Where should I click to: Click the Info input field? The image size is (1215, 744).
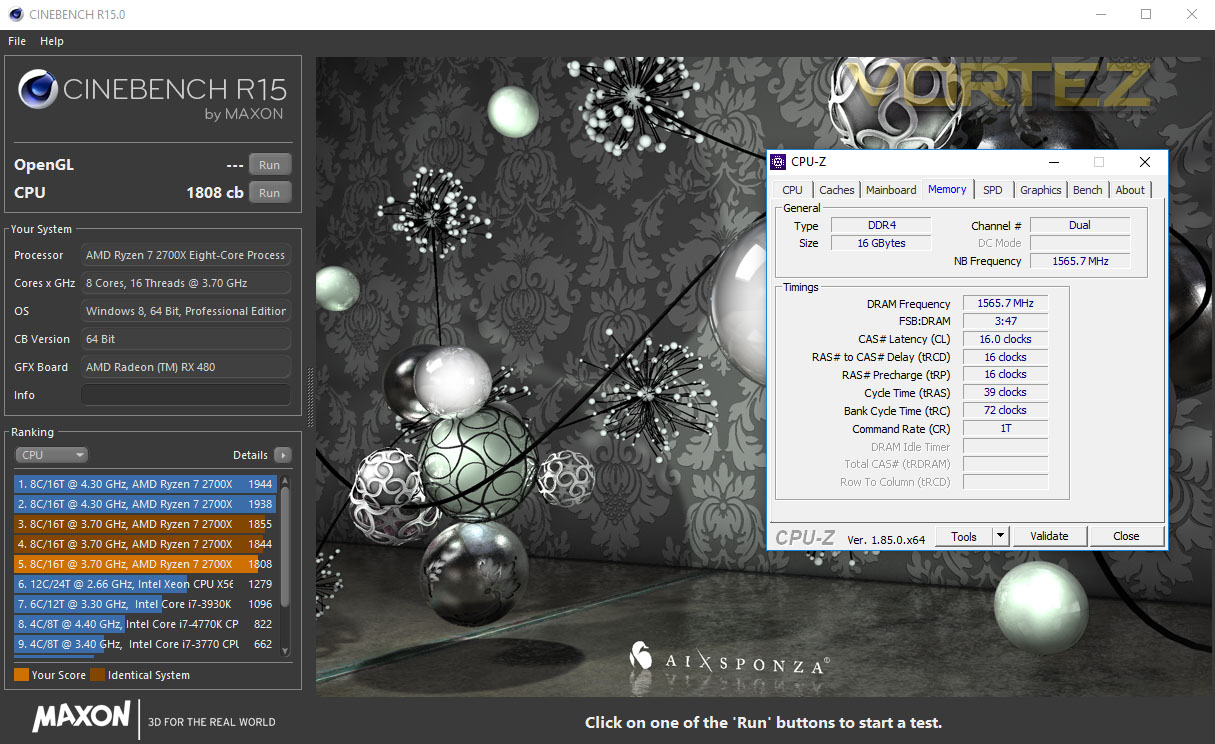point(186,395)
